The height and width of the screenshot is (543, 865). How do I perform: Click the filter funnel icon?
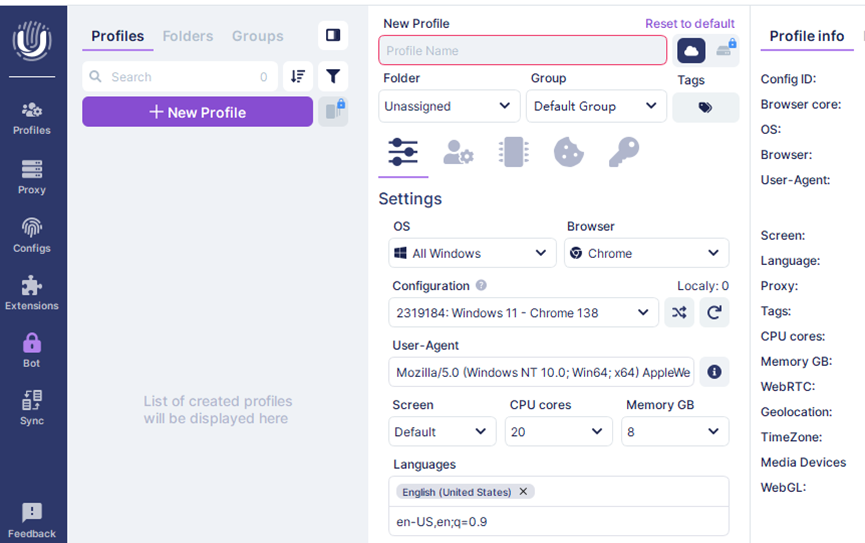pyautogui.click(x=333, y=76)
